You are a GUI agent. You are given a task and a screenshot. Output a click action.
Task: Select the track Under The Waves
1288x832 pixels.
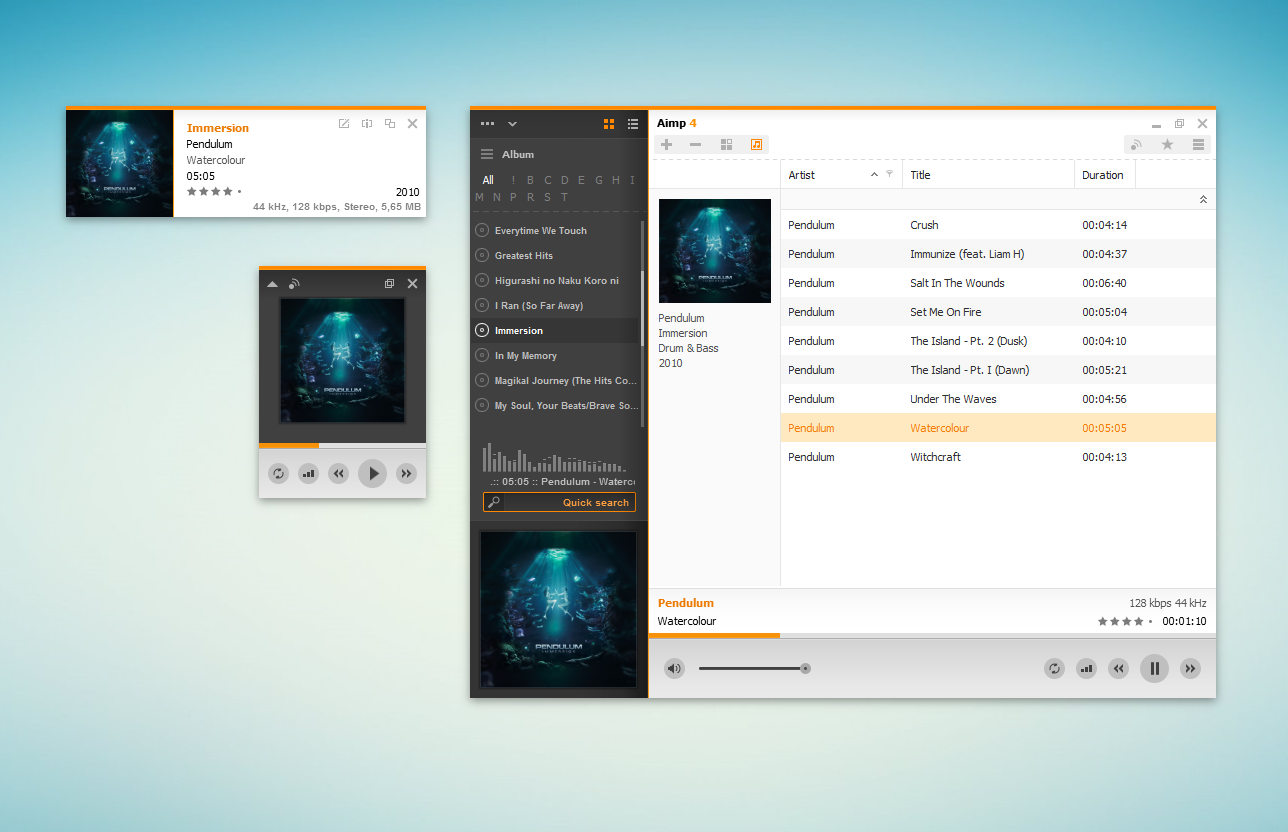[998, 399]
